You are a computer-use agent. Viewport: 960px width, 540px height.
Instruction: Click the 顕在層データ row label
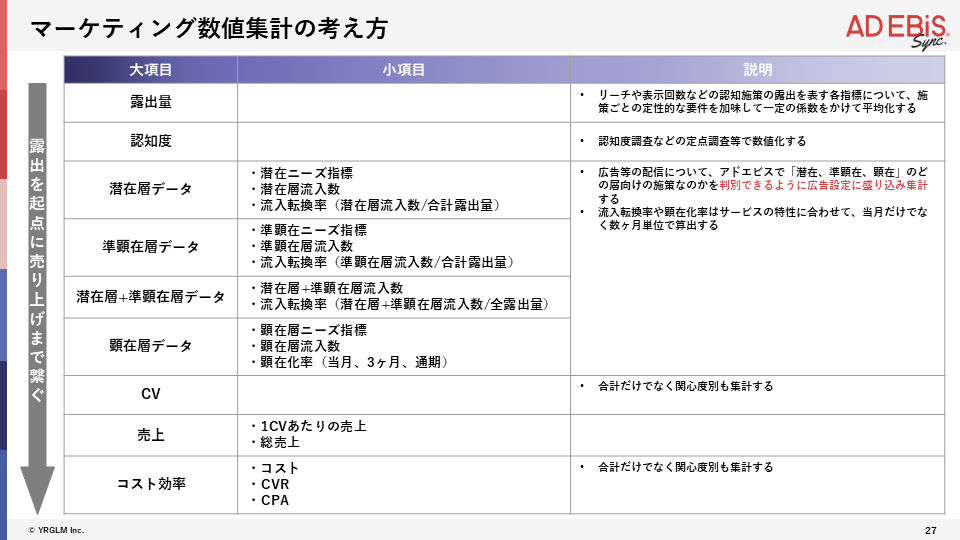151,346
